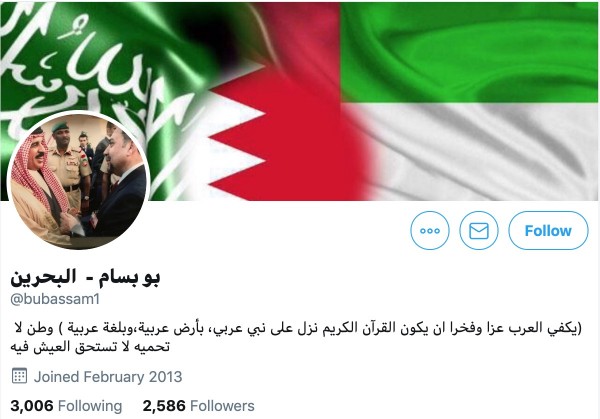The image size is (600, 419).
Task: Follow the @bubassam1 account
Action: coord(548,231)
